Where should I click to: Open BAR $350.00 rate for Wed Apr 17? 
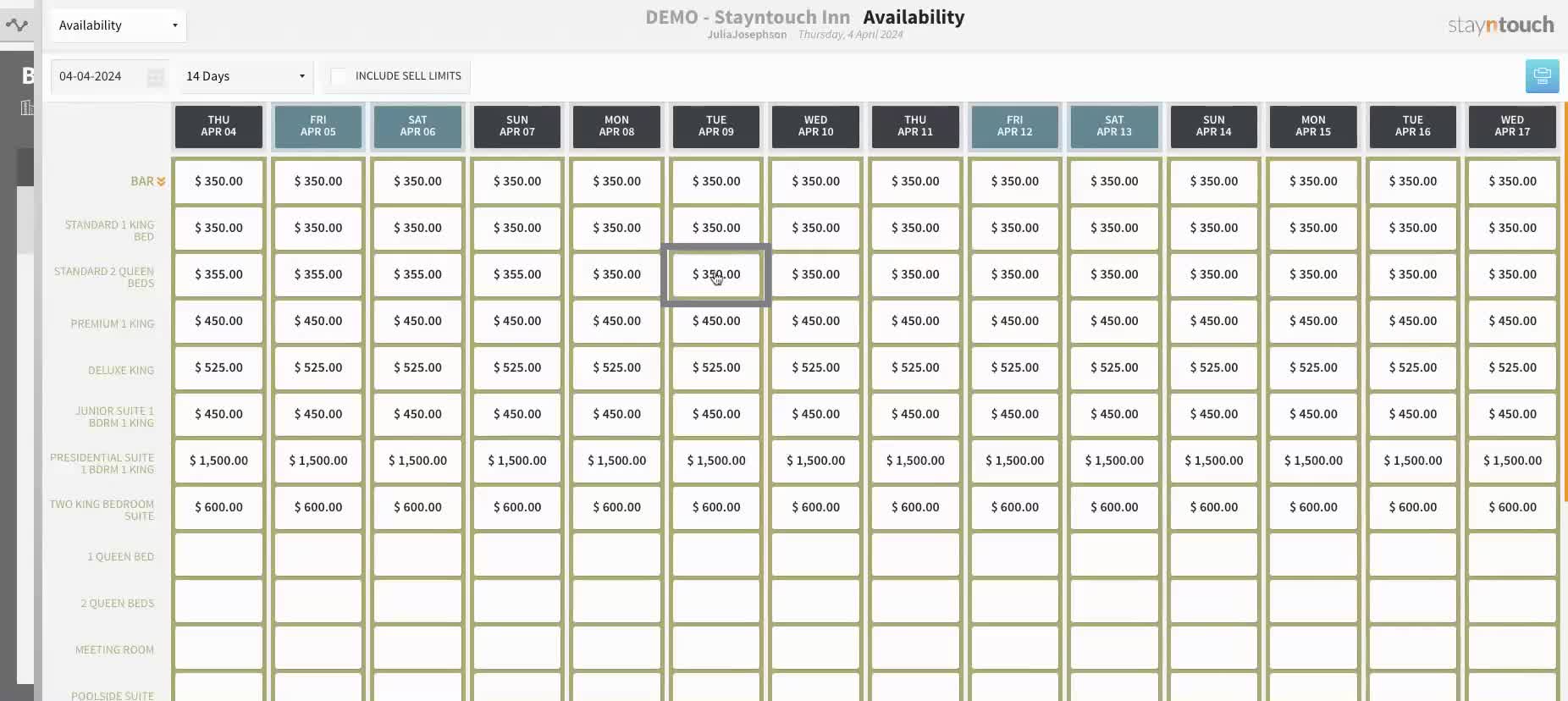coord(1512,181)
